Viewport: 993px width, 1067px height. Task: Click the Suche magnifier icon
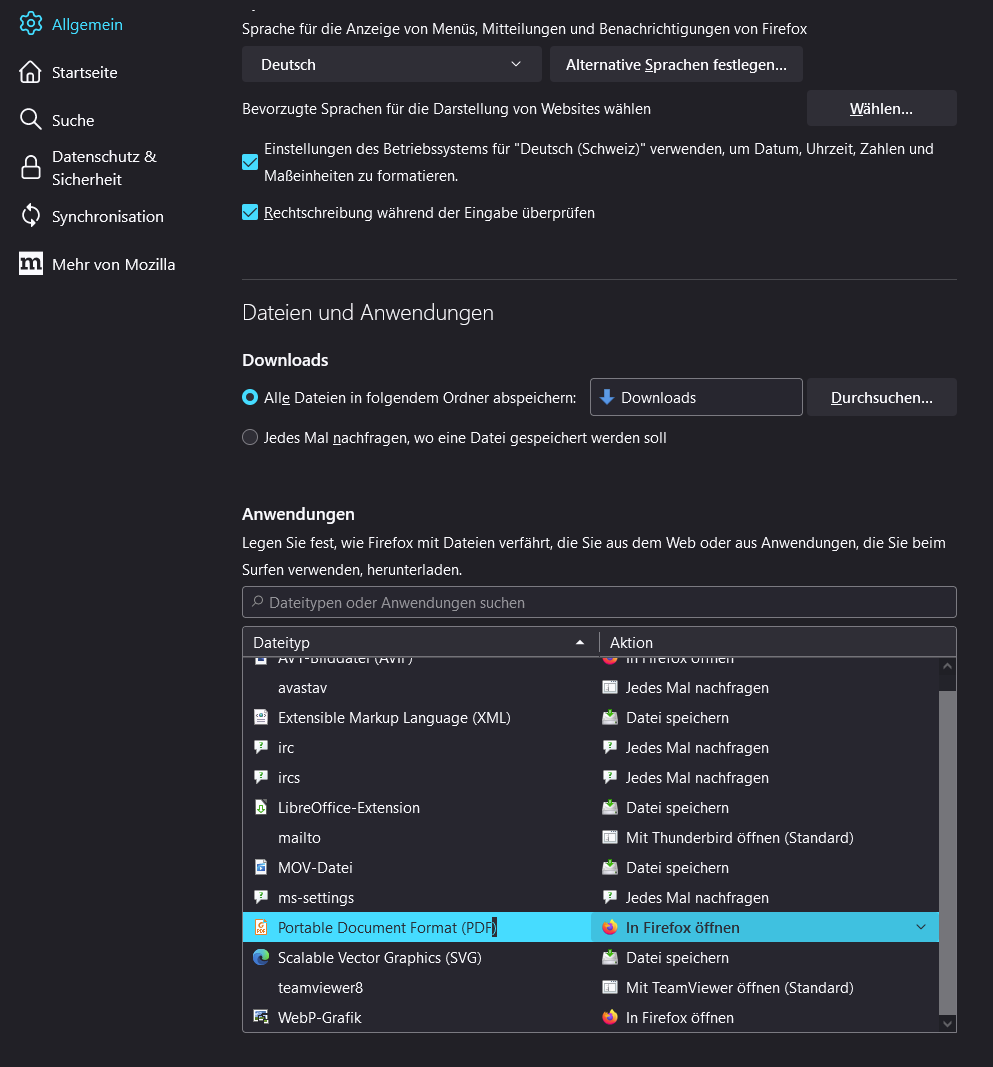31,120
